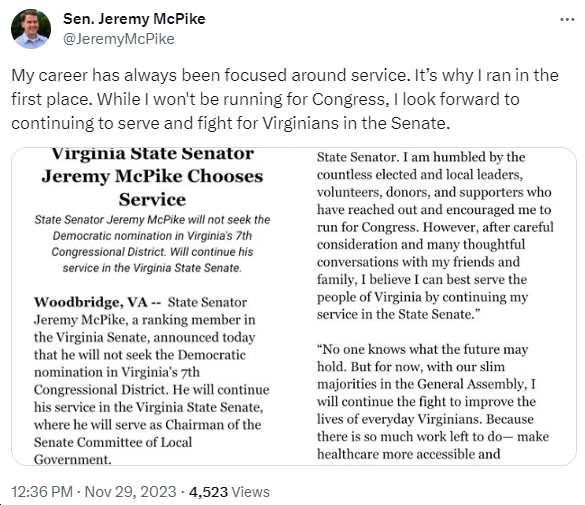View the 4,523 Views analytics
The image size is (585, 505).
click(229, 492)
